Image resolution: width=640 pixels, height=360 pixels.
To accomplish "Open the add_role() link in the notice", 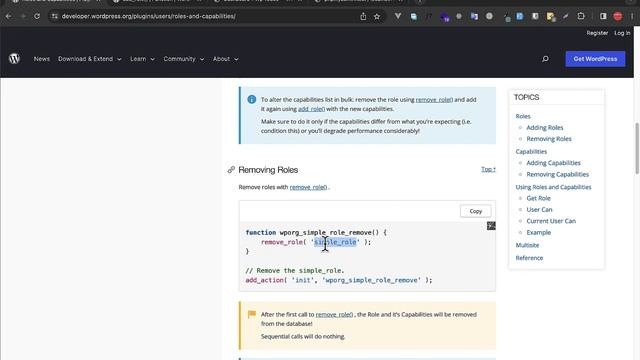I will [x=311, y=109].
